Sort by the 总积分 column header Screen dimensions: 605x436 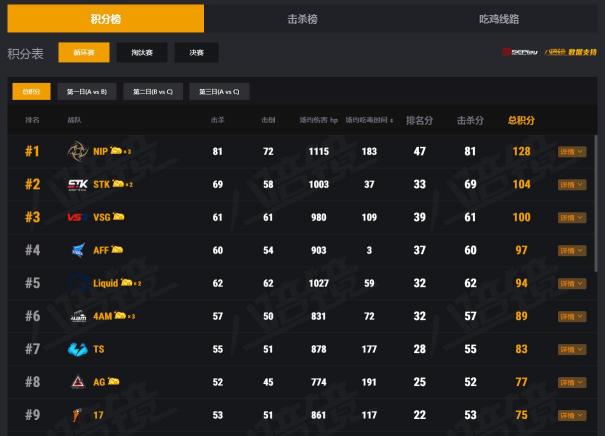pyautogui.click(x=521, y=120)
